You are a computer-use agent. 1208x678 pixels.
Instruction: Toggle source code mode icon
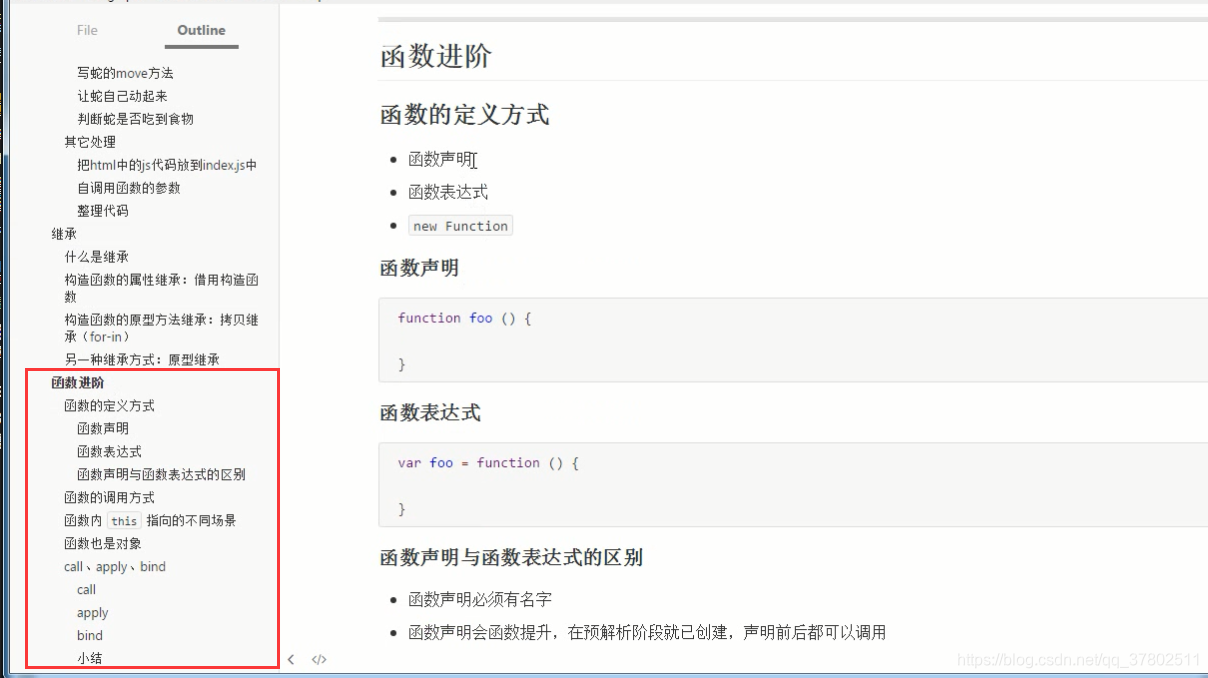click(x=319, y=659)
